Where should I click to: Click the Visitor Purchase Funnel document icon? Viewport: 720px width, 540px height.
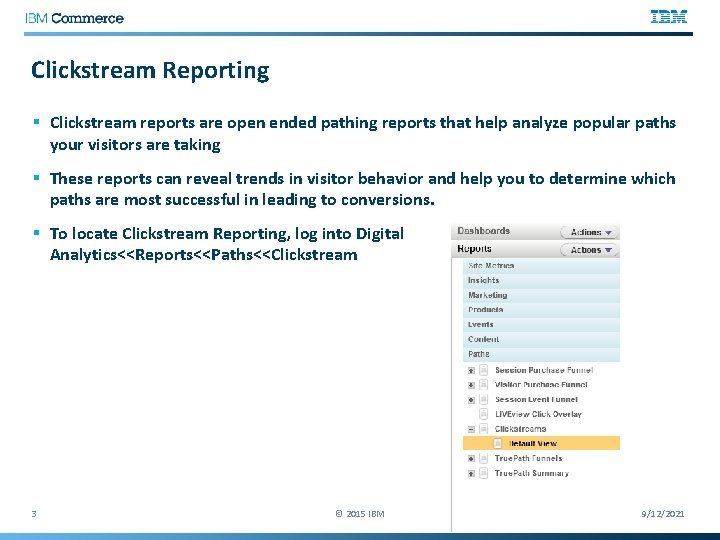pyautogui.click(x=484, y=384)
